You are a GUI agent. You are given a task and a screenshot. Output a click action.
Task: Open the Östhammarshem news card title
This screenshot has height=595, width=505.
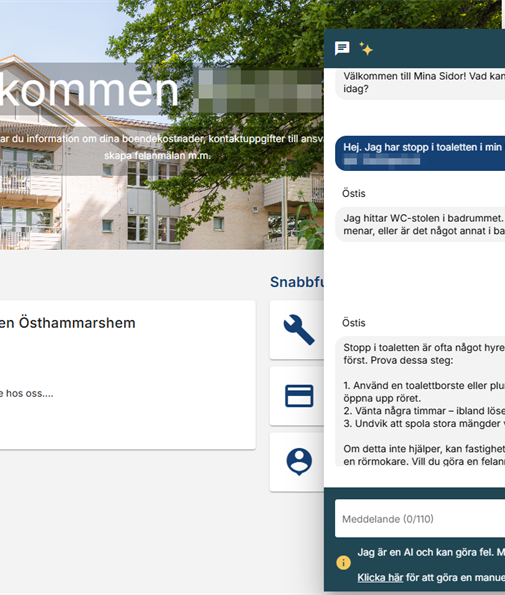(x=68, y=323)
